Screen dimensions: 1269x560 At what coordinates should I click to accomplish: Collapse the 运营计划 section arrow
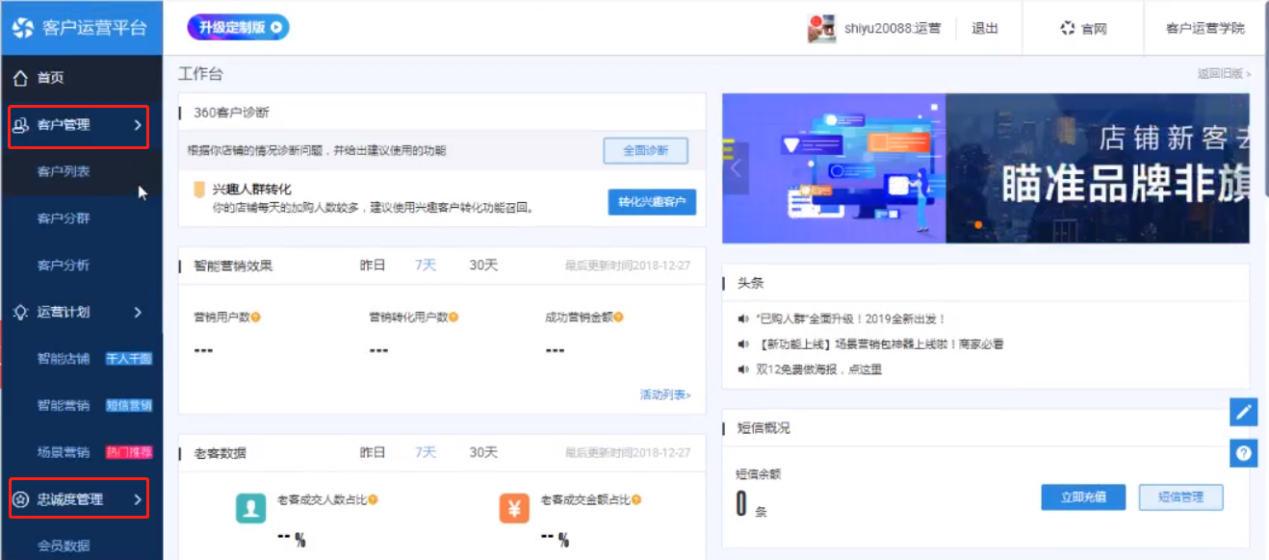pyautogui.click(x=137, y=312)
